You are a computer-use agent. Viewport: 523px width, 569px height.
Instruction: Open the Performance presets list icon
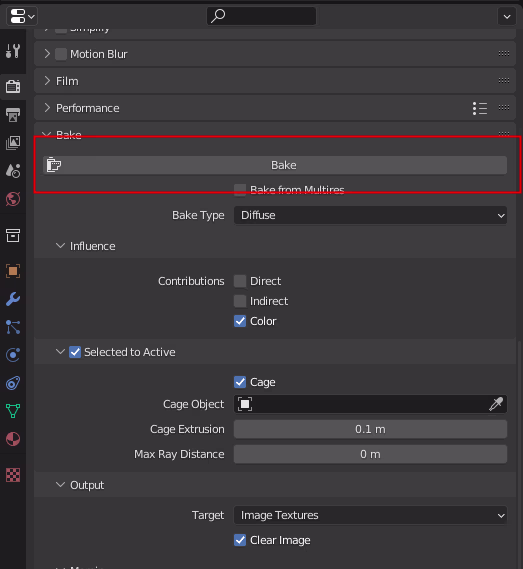[480, 108]
